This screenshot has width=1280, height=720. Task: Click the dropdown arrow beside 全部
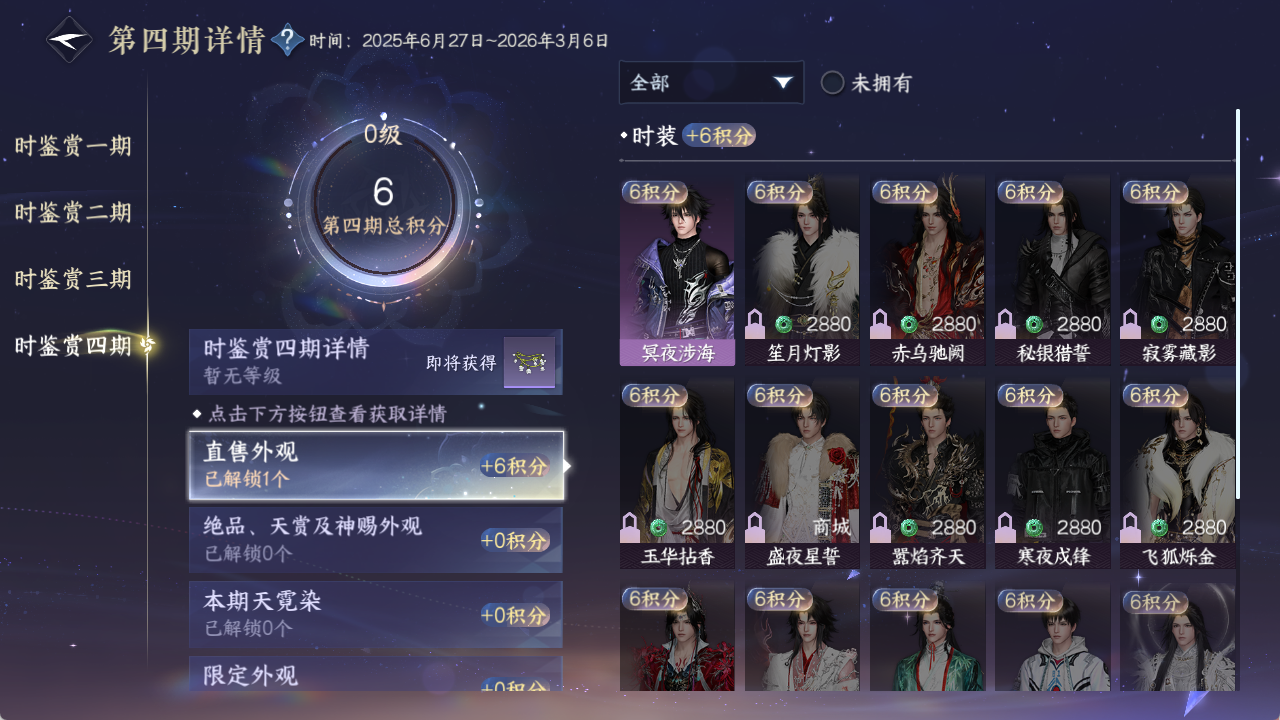click(x=783, y=82)
